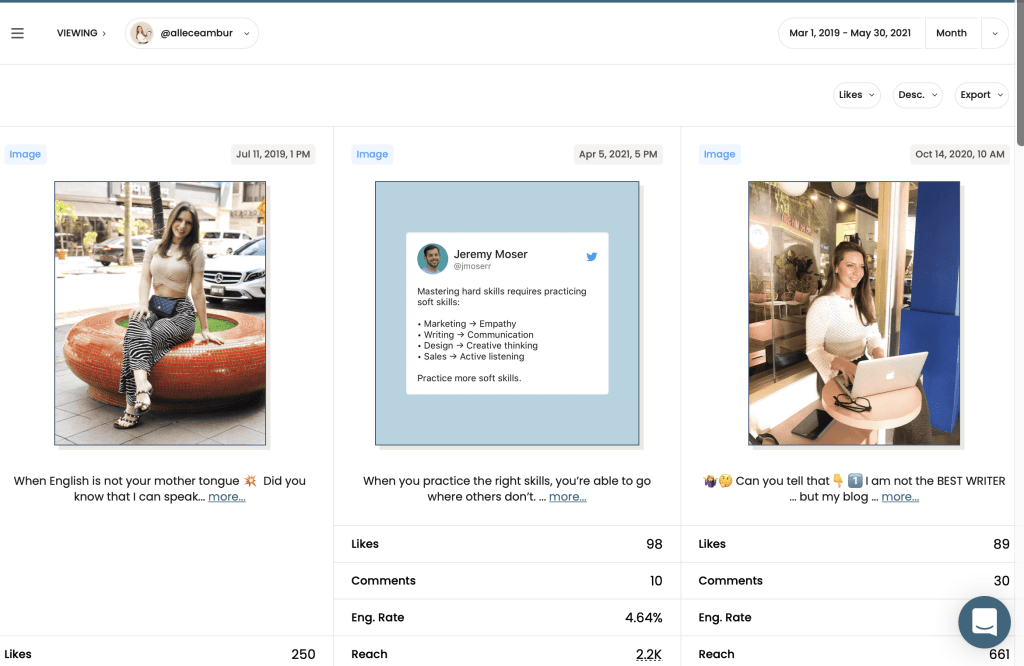This screenshot has height=666, width=1024.
Task: Open the hamburger menu icon
Action: pos(17,33)
